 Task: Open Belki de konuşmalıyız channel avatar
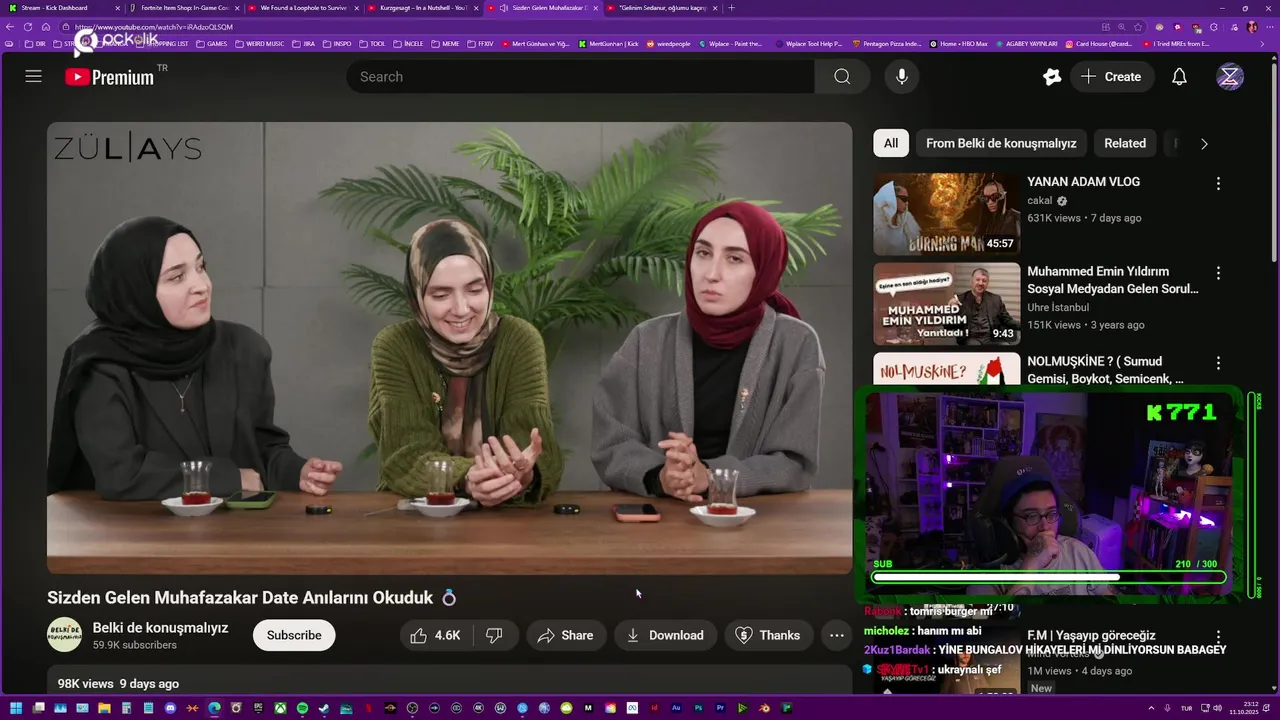tap(64, 635)
